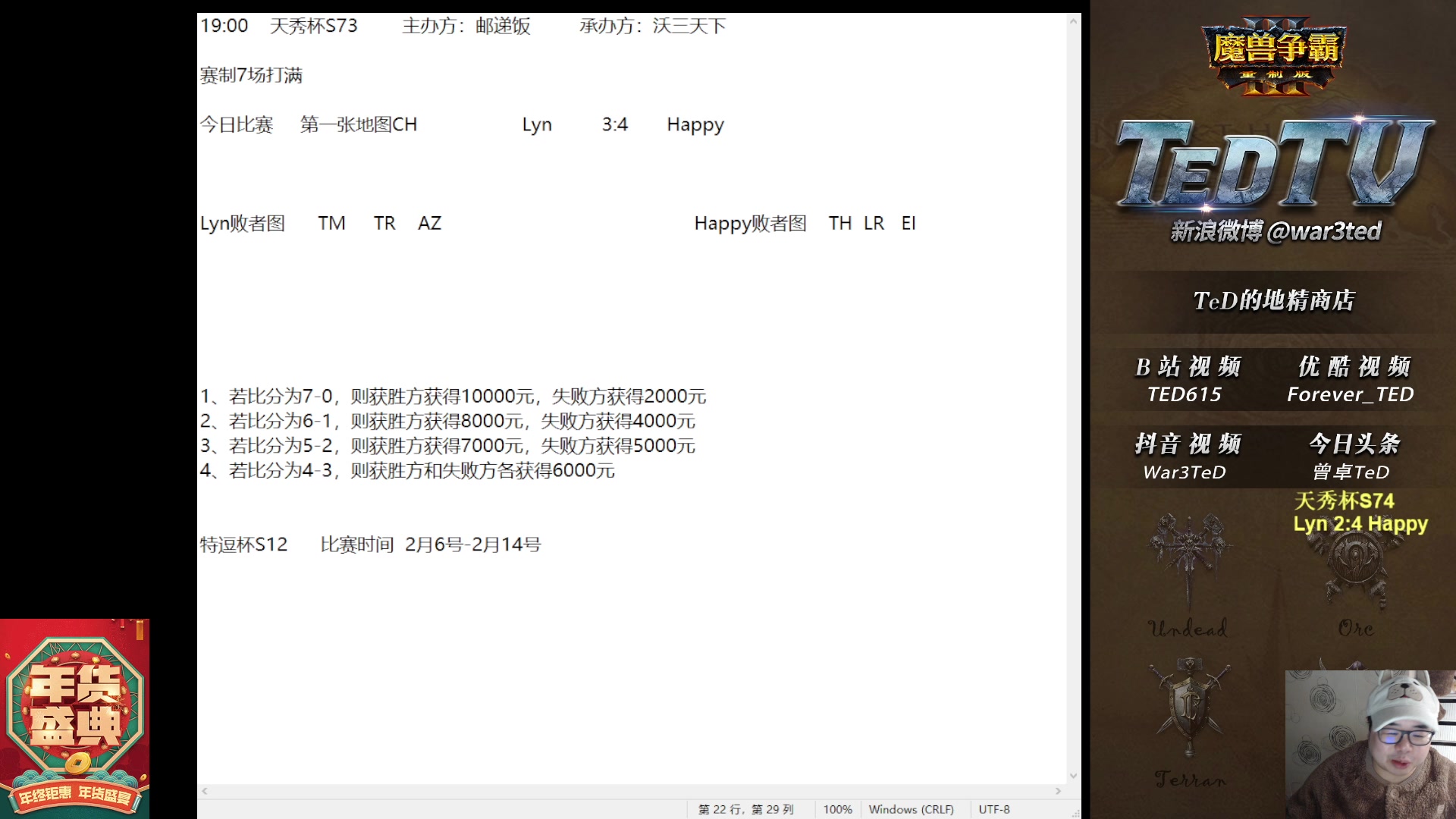
Task: Click the Windows (CRLF) line ending indicator
Action: [x=911, y=809]
